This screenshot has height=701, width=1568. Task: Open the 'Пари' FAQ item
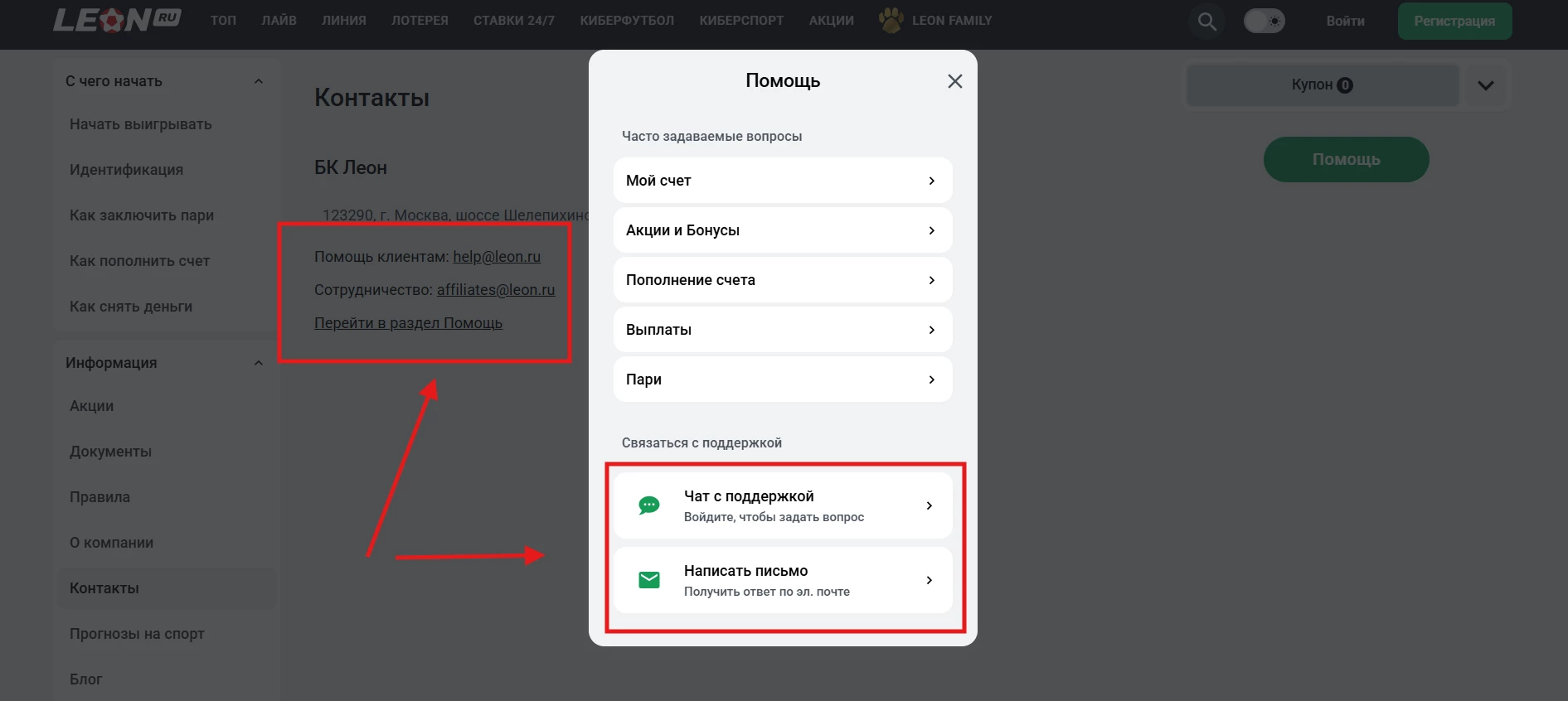tap(783, 380)
